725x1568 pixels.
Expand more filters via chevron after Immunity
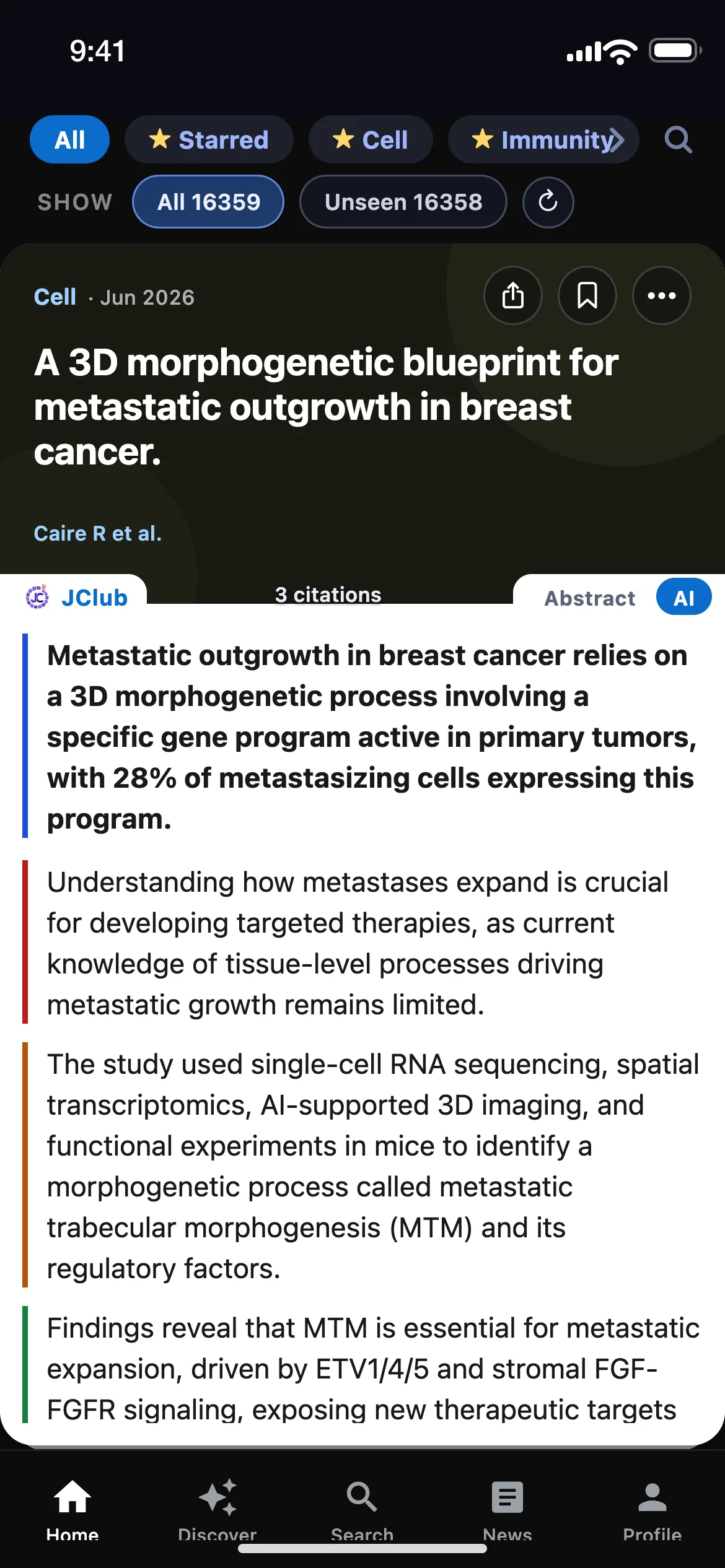click(616, 140)
